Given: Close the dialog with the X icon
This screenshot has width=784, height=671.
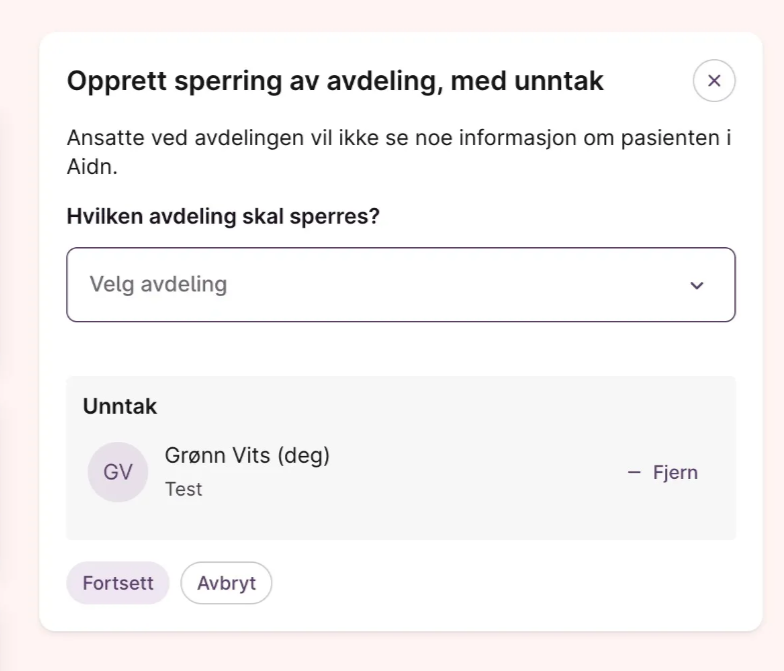Looking at the screenshot, I should tap(714, 81).
